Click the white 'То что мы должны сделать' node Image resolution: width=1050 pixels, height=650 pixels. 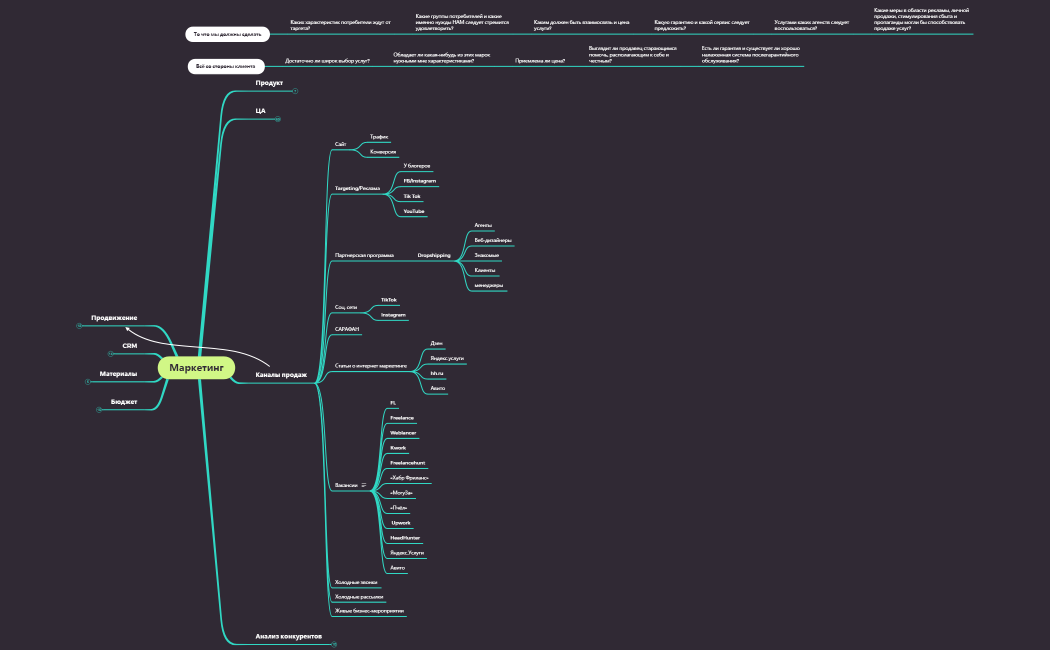point(227,34)
